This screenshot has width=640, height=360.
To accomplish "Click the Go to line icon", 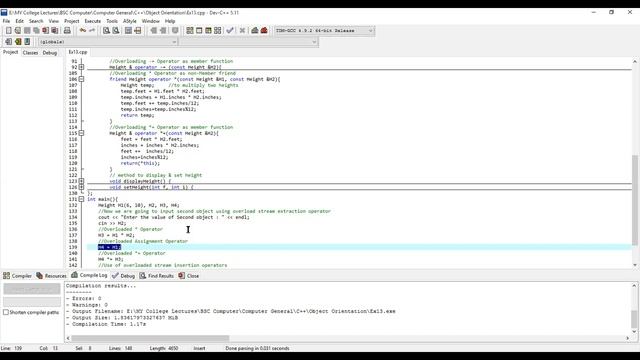I will tap(138, 31).
